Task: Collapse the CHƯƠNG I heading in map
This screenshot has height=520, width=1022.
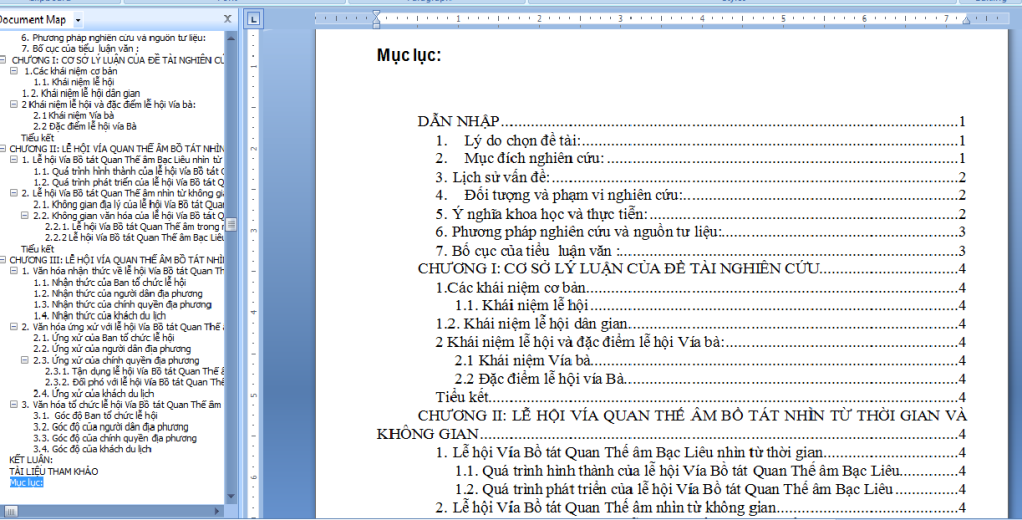Action: (5, 60)
